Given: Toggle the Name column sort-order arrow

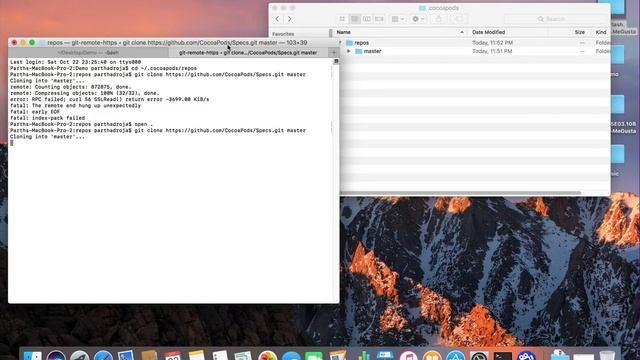Looking at the screenshot, I should click(x=462, y=32).
